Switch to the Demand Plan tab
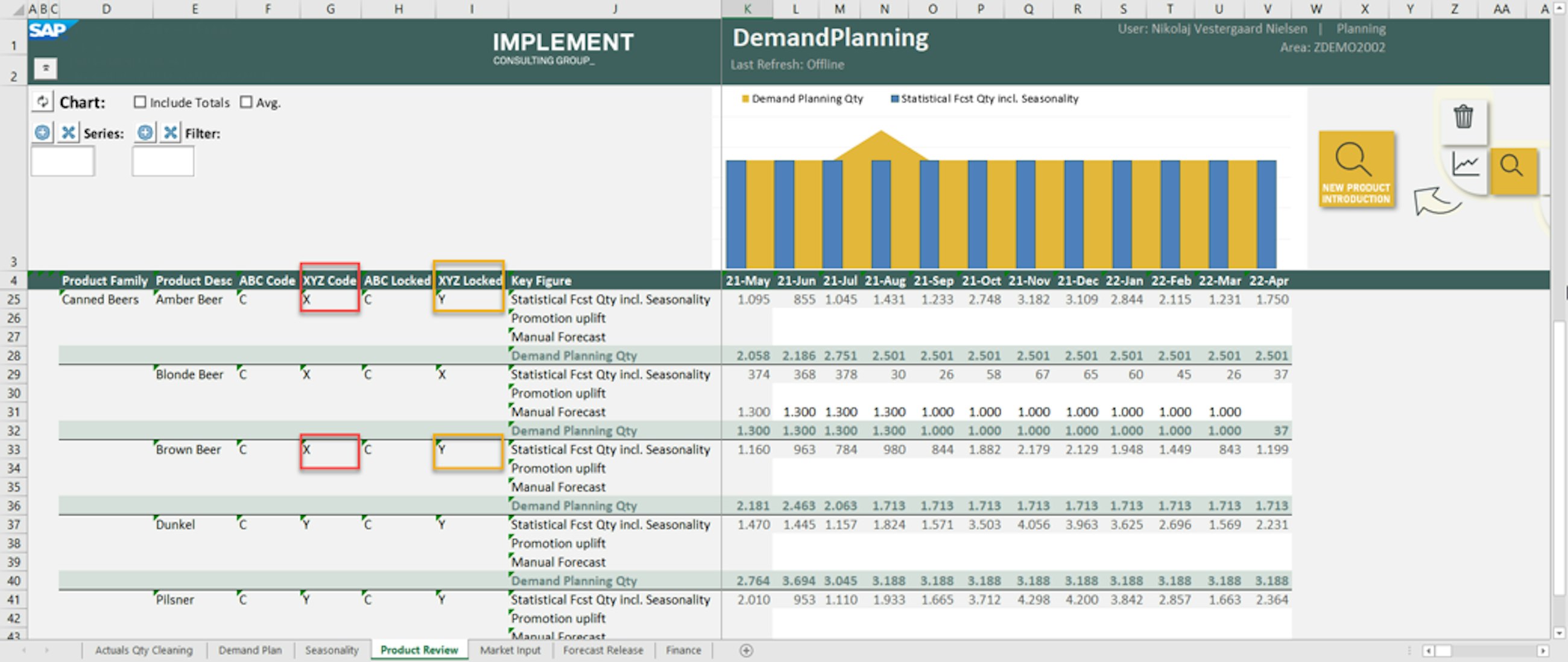 click(x=250, y=650)
